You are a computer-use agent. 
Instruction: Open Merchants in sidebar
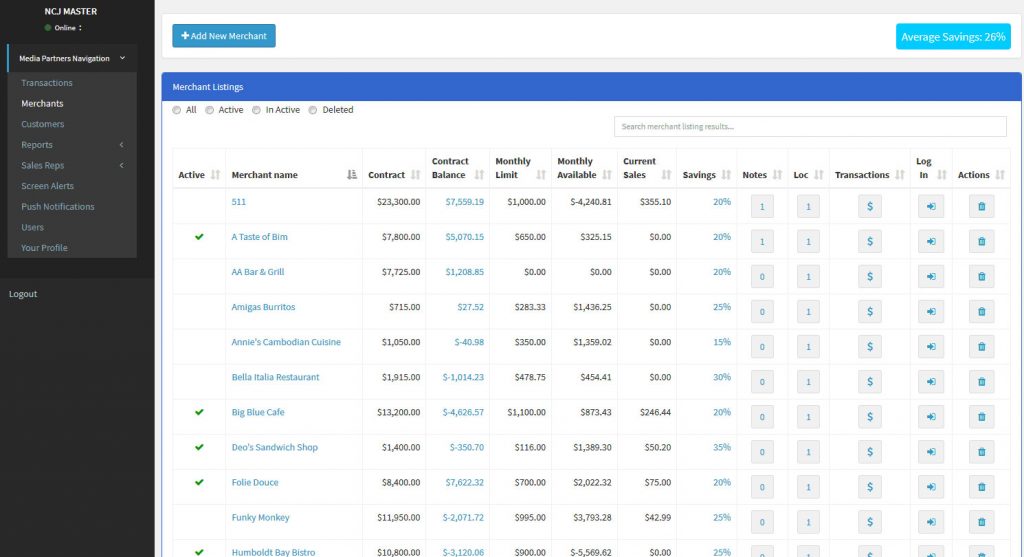[x=42, y=103]
